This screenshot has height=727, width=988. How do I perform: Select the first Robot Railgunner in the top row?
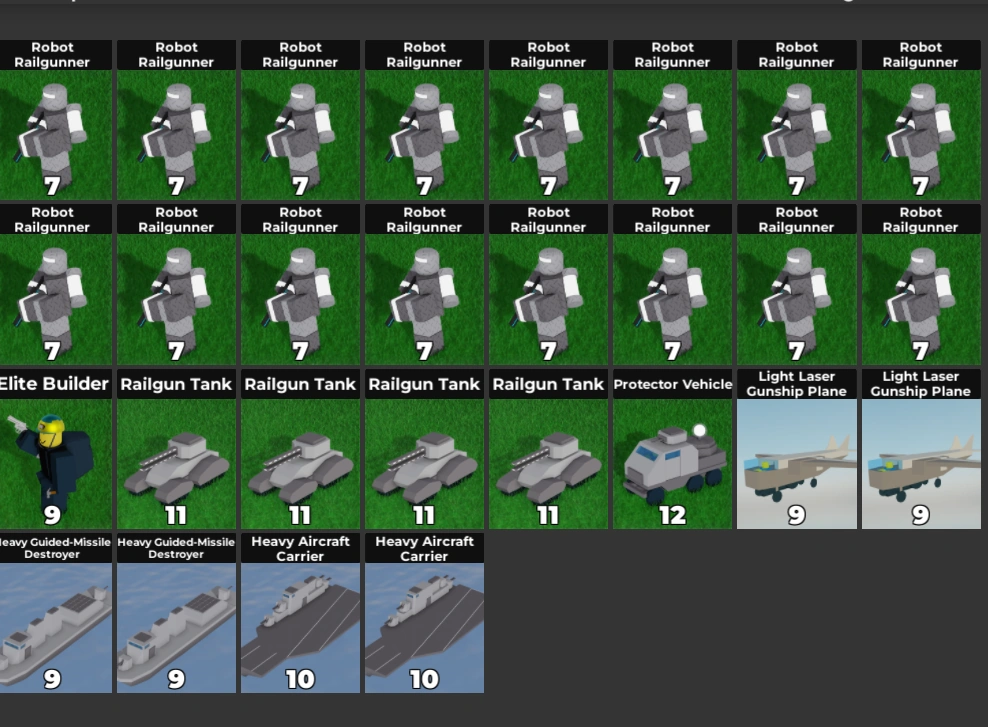pyautogui.click(x=55, y=120)
